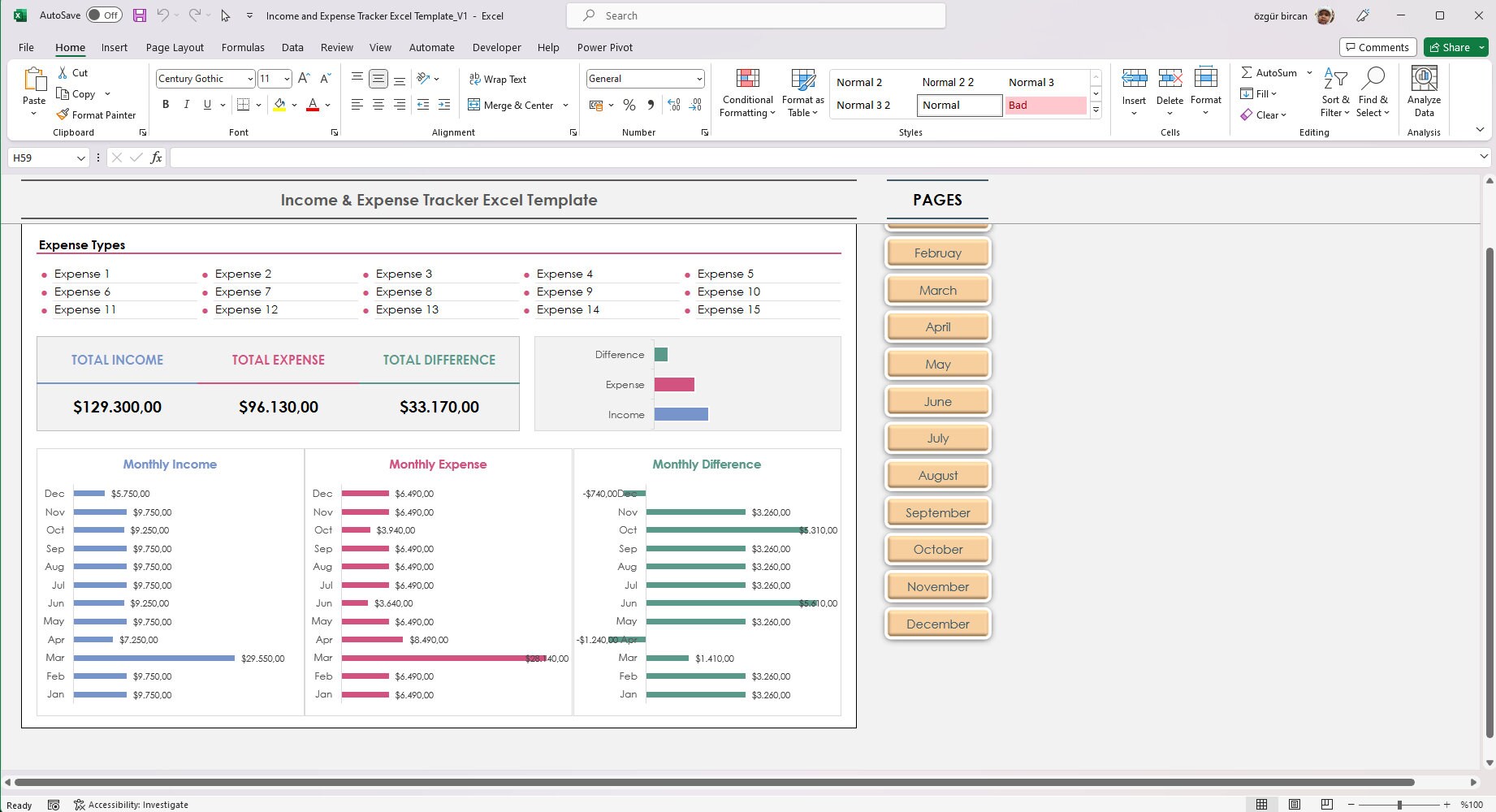Click Increase Decimal icon
Image resolution: width=1496 pixels, height=812 pixels.
[x=674, y=105]
